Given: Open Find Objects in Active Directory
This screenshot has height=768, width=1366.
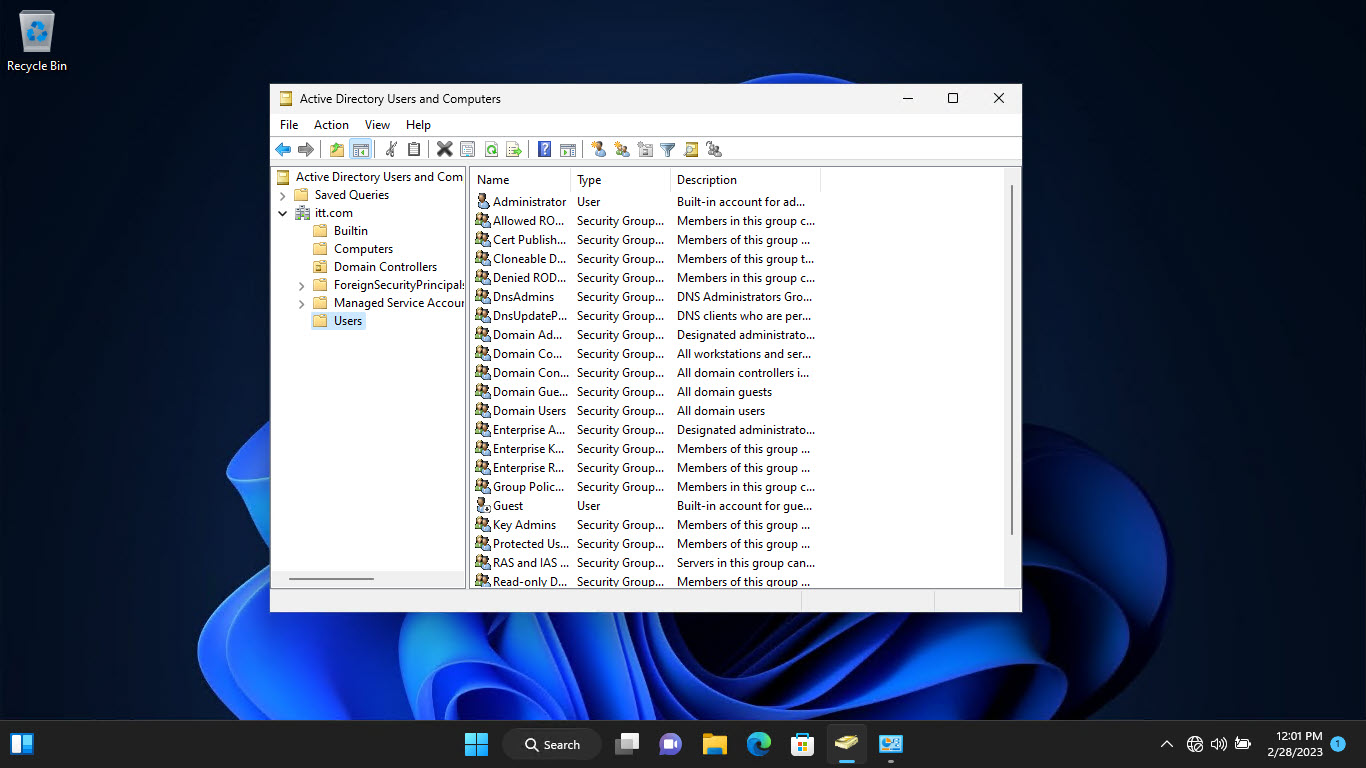Looking at the screenshot, I should point(691,149).
